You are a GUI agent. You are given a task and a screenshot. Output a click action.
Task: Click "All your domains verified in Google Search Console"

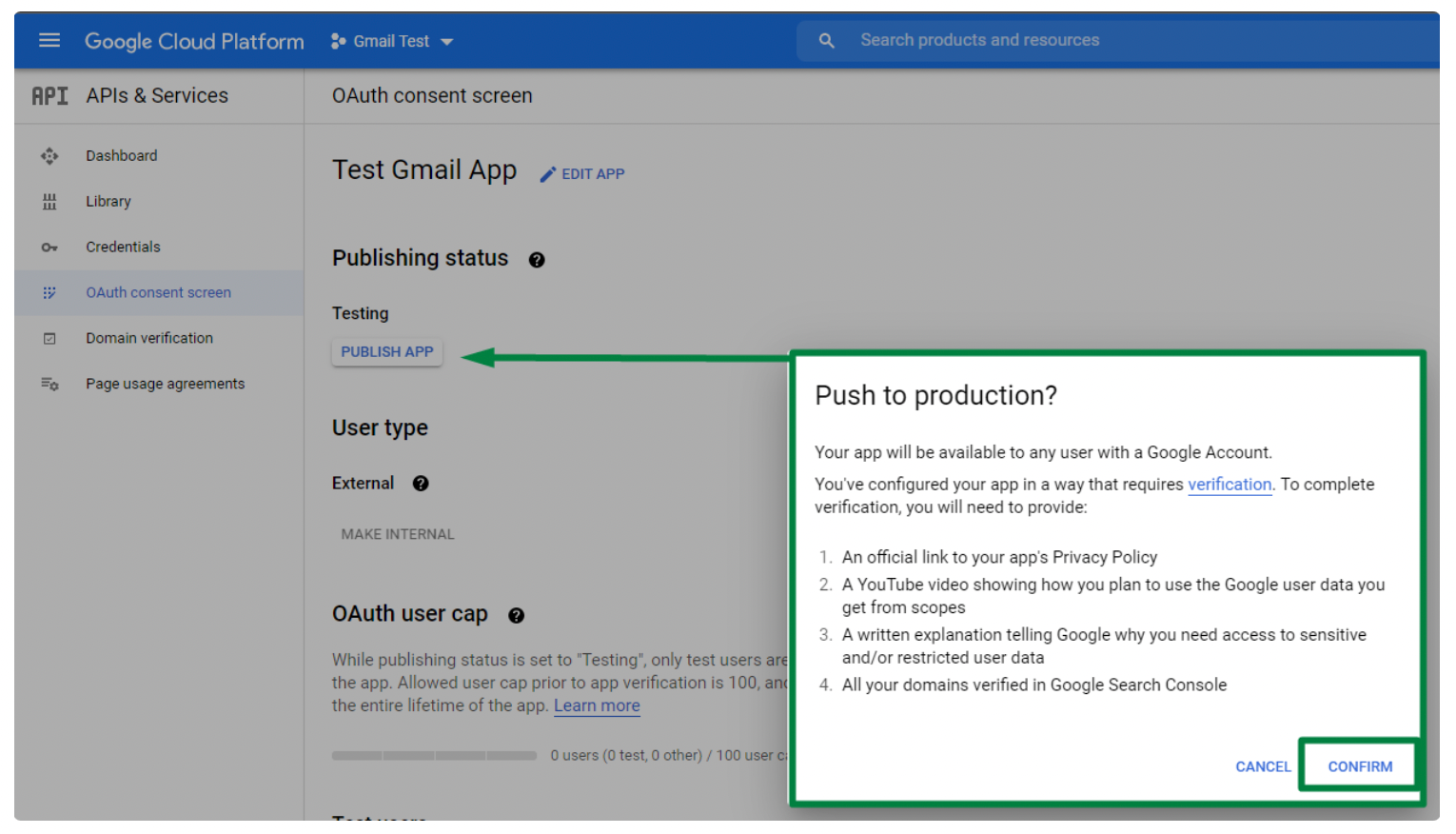(1034, 685)
